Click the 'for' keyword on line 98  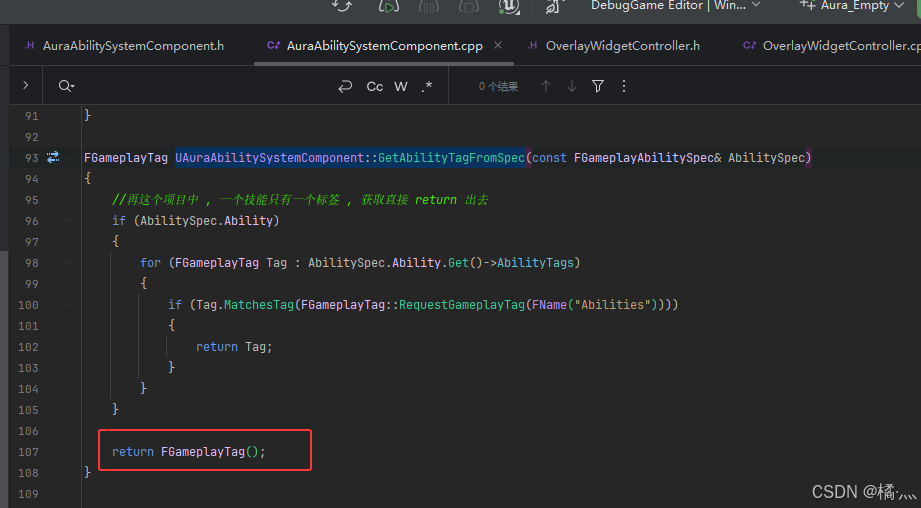pyautogui.click(x=150, y=263)
